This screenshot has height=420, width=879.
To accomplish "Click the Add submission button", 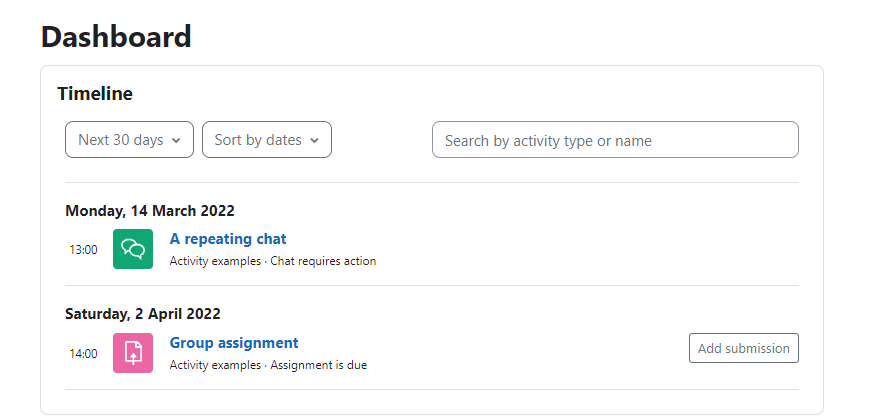I will point(743,348).
